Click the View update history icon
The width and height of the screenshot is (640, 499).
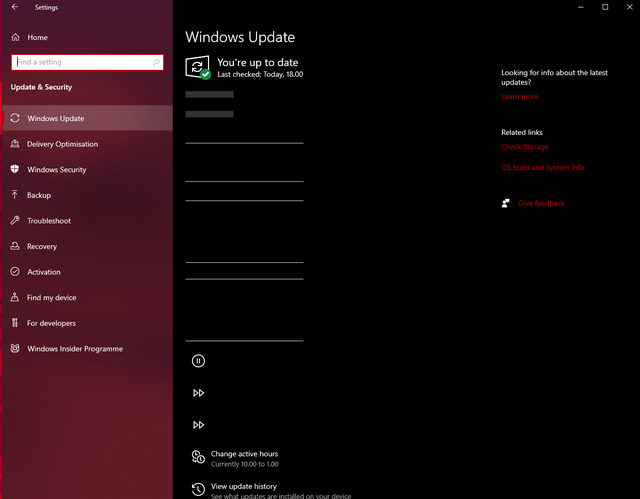tap(198, 489)
